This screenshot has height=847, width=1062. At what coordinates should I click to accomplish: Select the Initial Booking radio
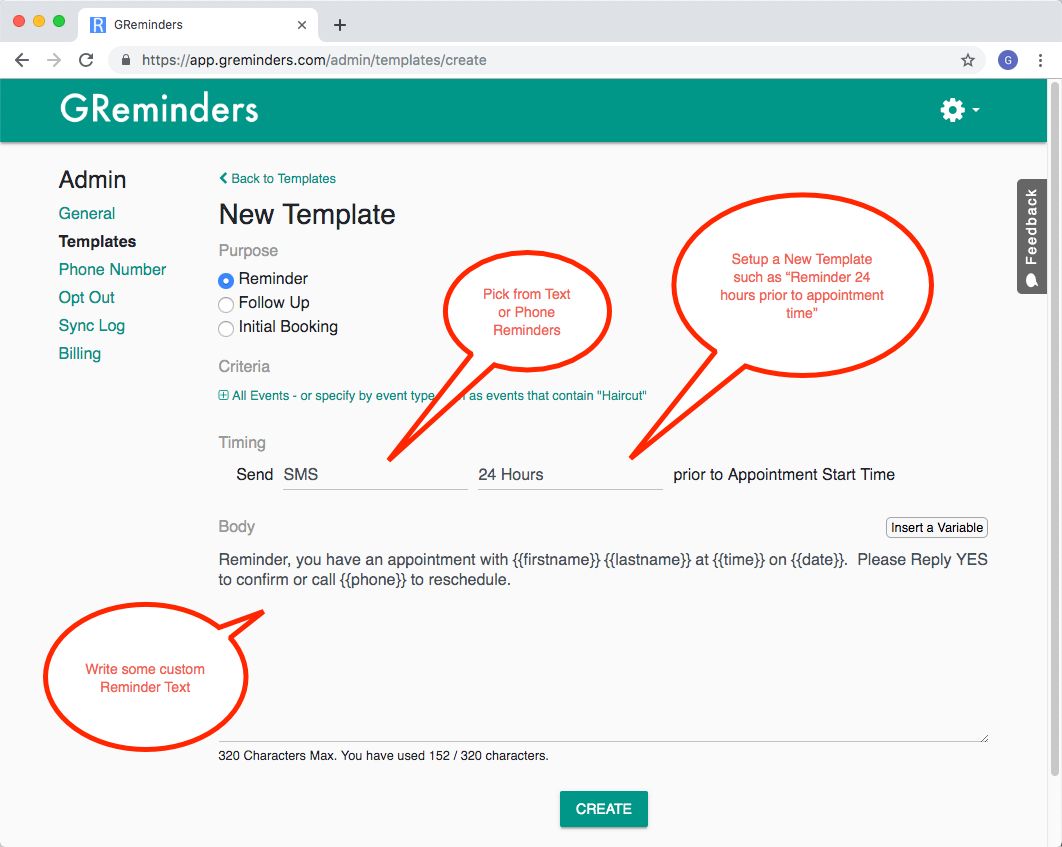tap(226, 328)
